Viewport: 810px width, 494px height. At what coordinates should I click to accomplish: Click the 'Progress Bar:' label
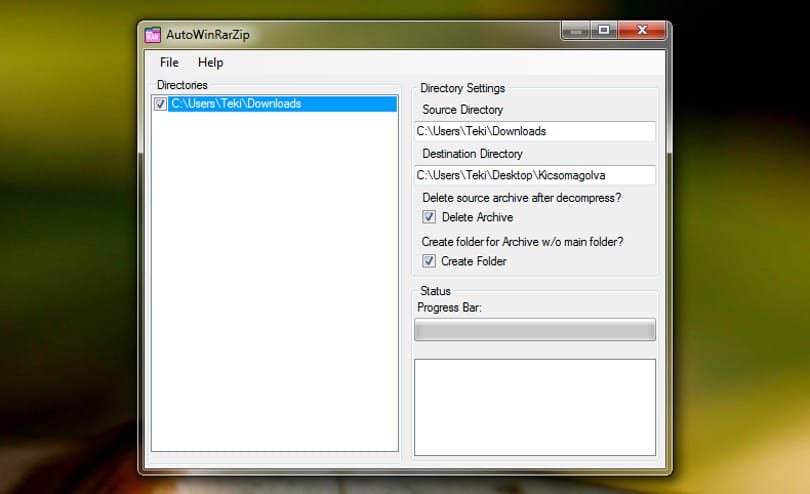(x=449, y=307)
